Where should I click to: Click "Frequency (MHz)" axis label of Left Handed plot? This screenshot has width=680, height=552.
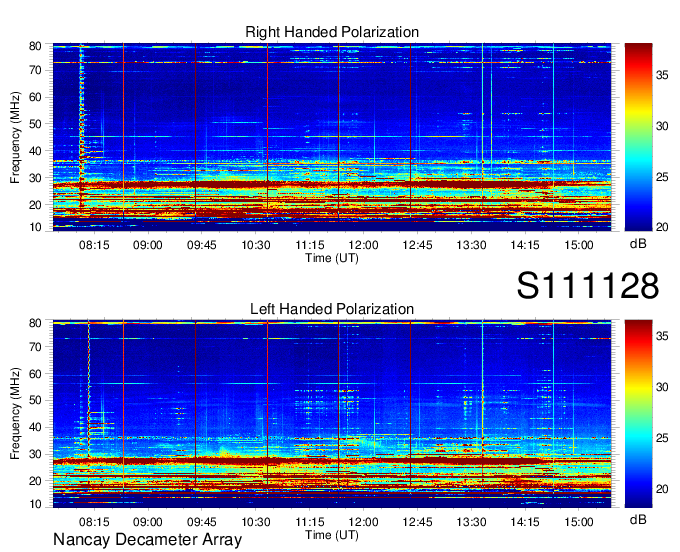pyautogui.click(x=15, y=414)
